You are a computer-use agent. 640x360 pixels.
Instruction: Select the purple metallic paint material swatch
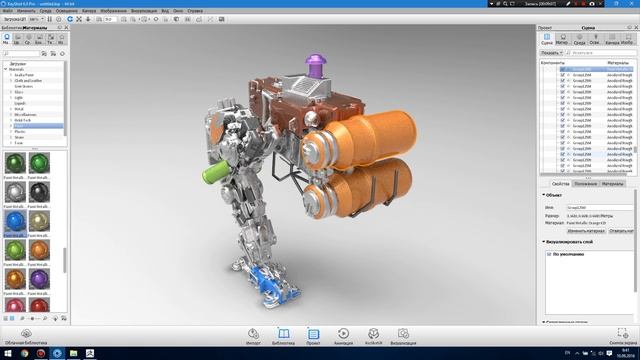coord(39,279)
